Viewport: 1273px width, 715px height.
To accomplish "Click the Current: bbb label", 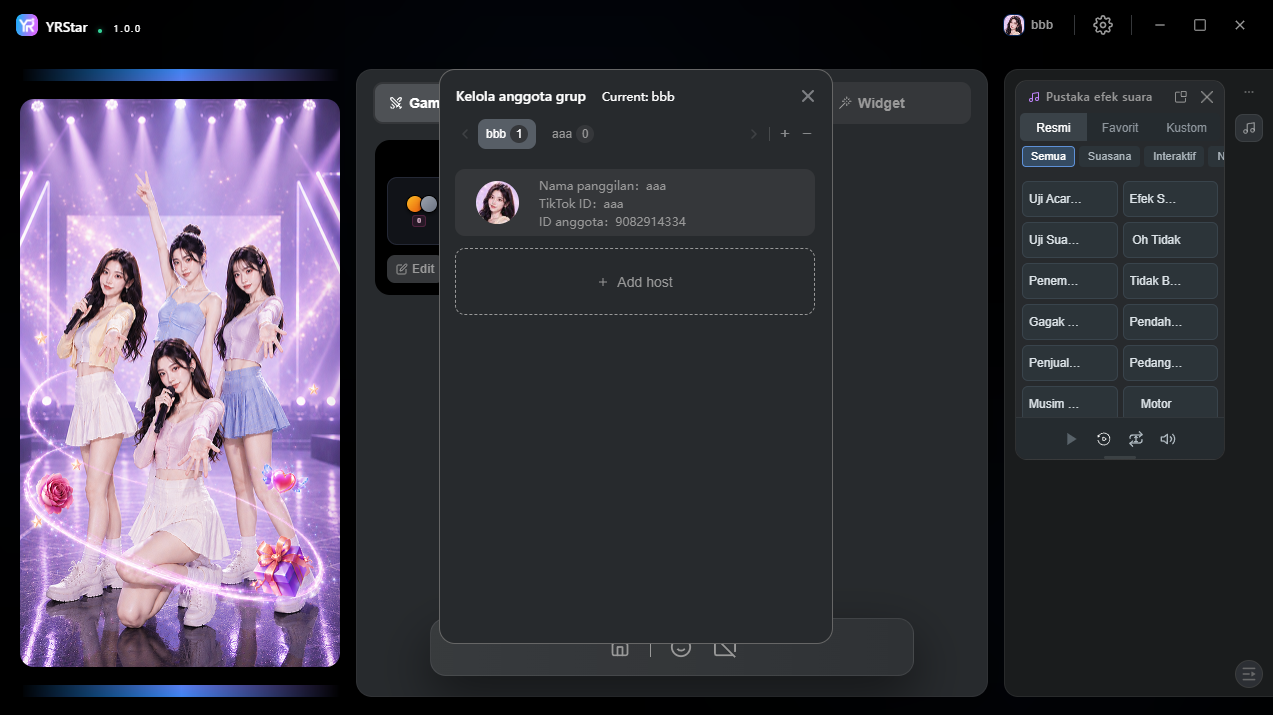I will pos(638,97).
